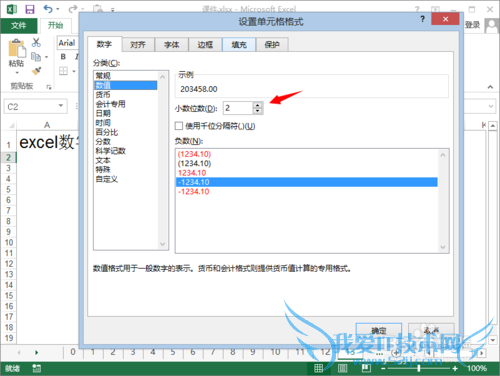Image resolution: width=500 pixels, height=376 pixels.
Task: Confirm dialog with 确定 button
Action: pos(379,331)
